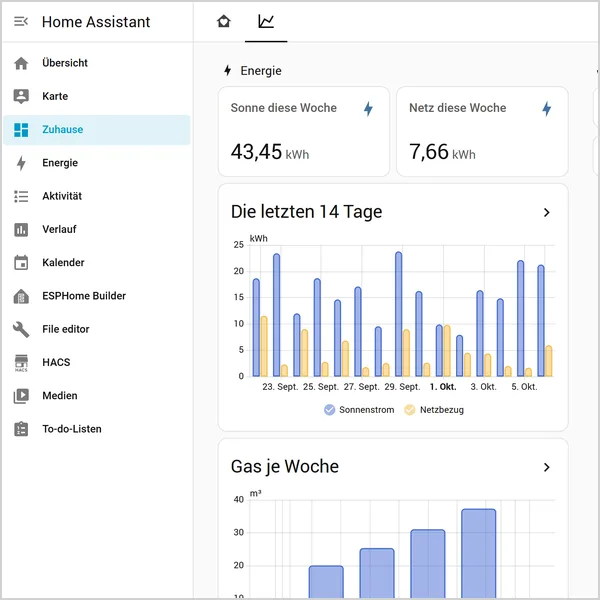Image resolution: width=600 pixels, height=600 pixels.
Task: Click the File editor wrench icon
Action: point(21,329)
